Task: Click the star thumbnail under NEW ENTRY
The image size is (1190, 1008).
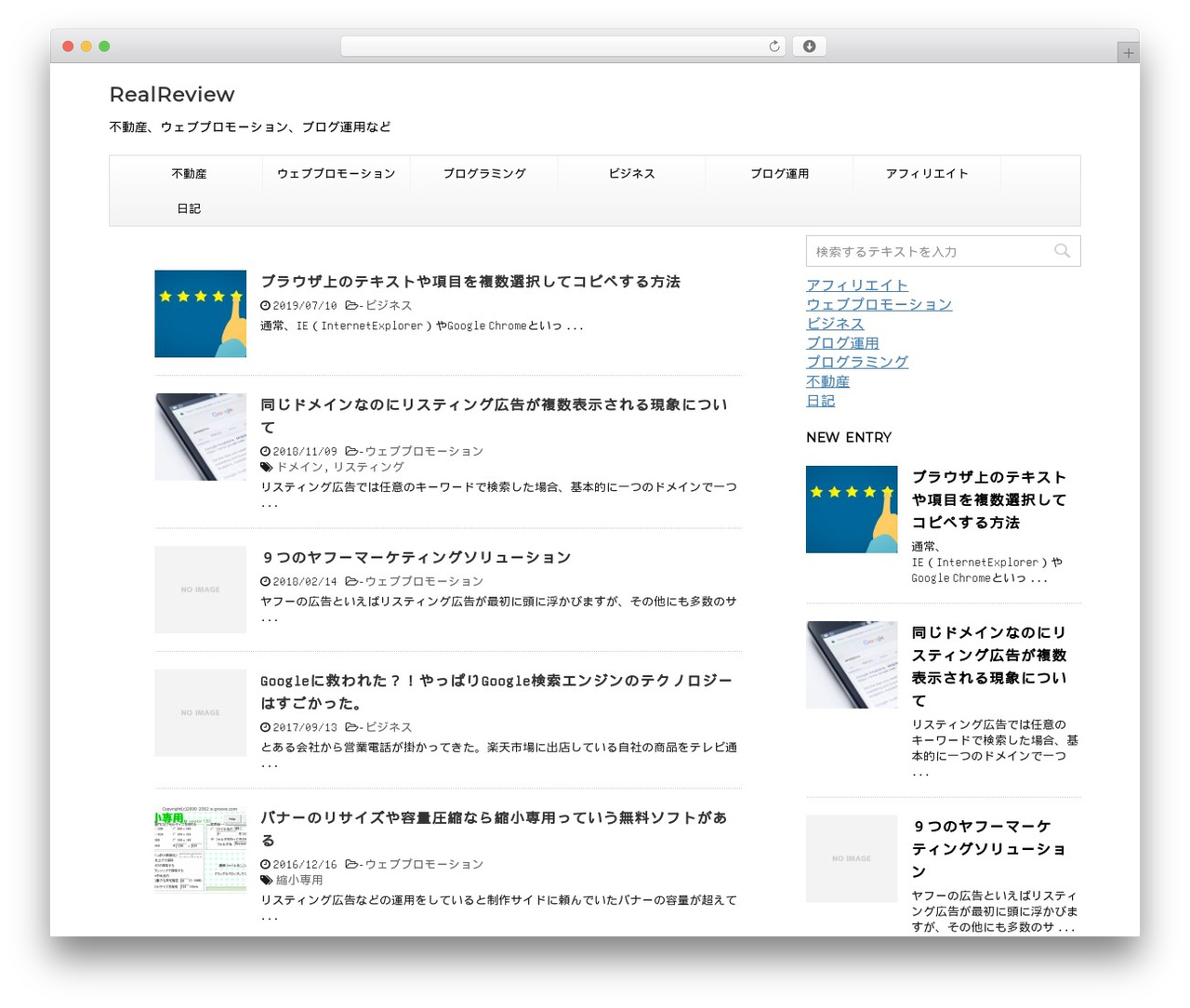Action: pyautogui.click(x=852, y=510)
